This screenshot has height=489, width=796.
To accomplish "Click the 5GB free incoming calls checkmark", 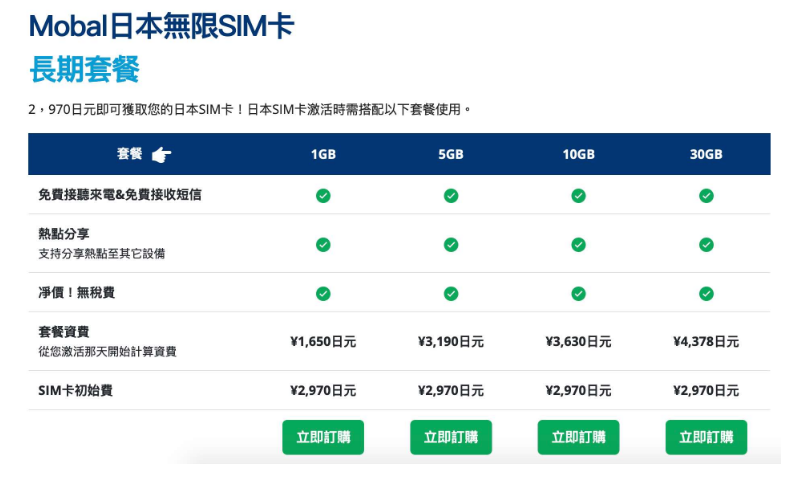I will (451, 195).
